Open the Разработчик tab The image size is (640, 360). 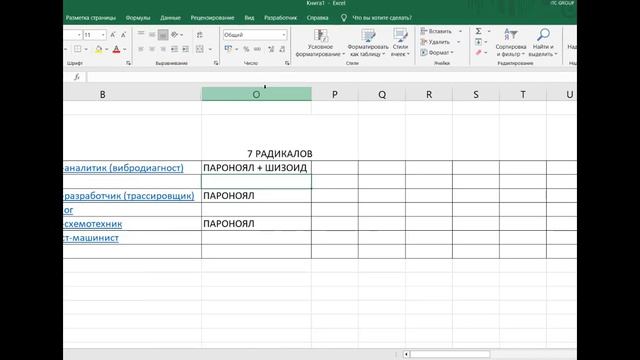tap(280, 18)
